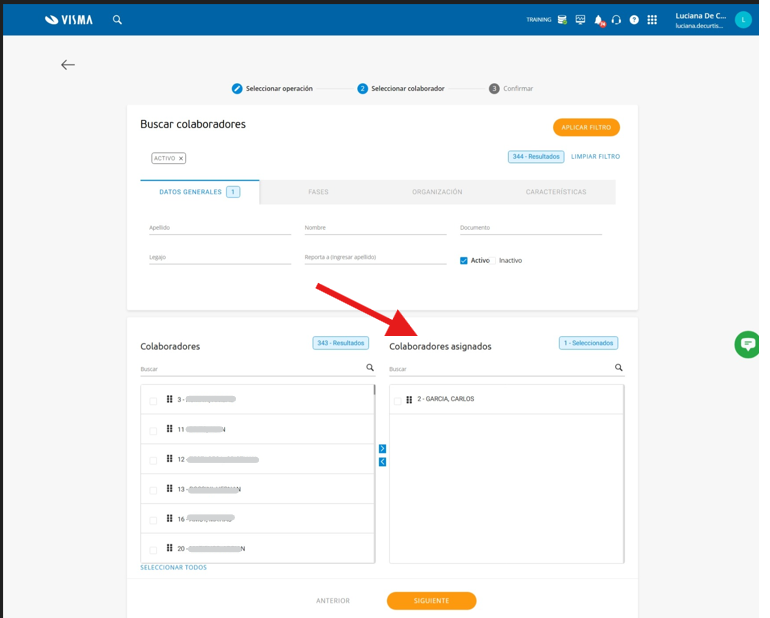Open the apps grid menu
770x618 pixels.
click(x=652, y=20)
